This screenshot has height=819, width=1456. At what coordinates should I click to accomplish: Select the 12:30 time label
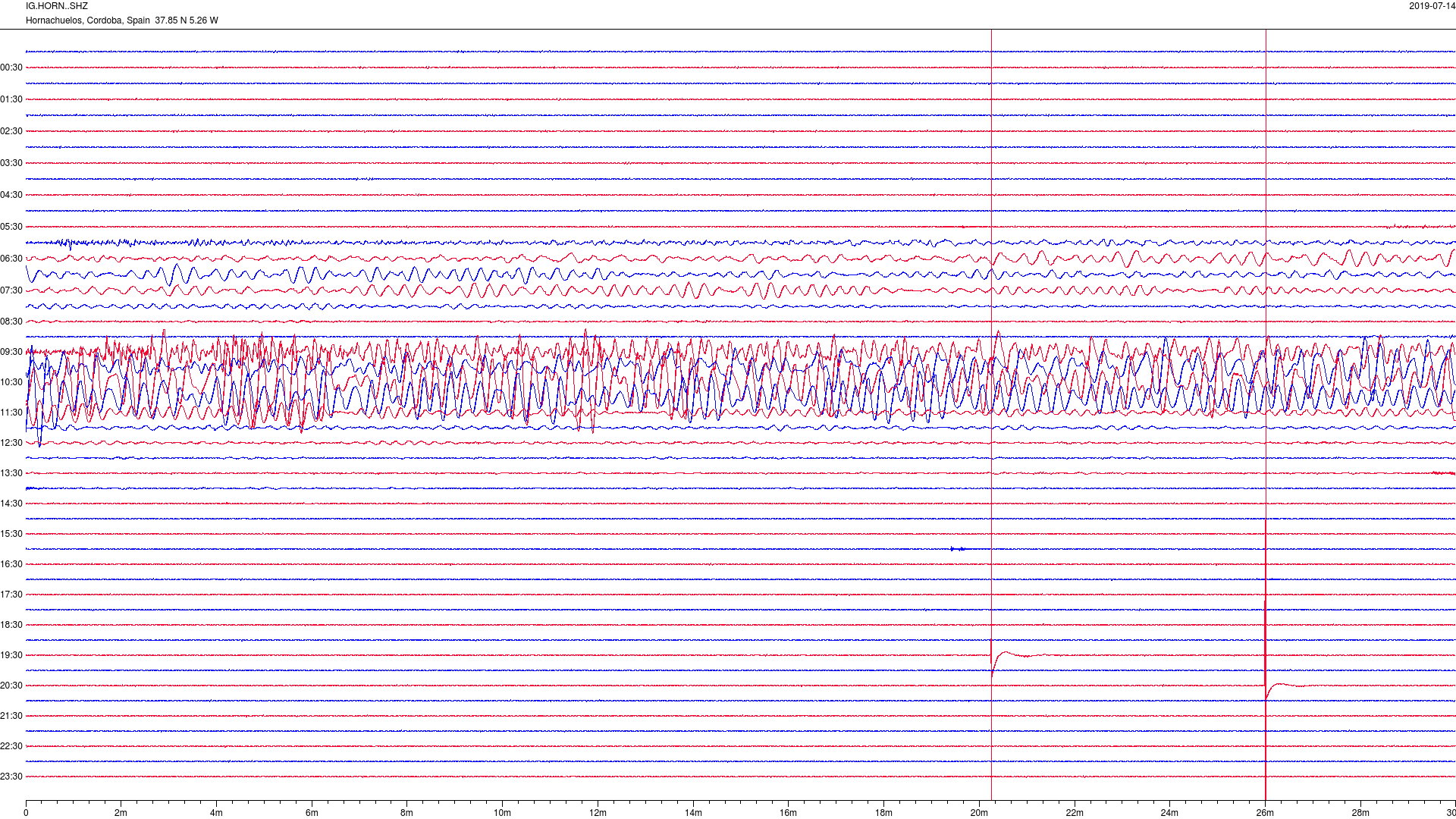pyautogui.click(x=11, y=443)
